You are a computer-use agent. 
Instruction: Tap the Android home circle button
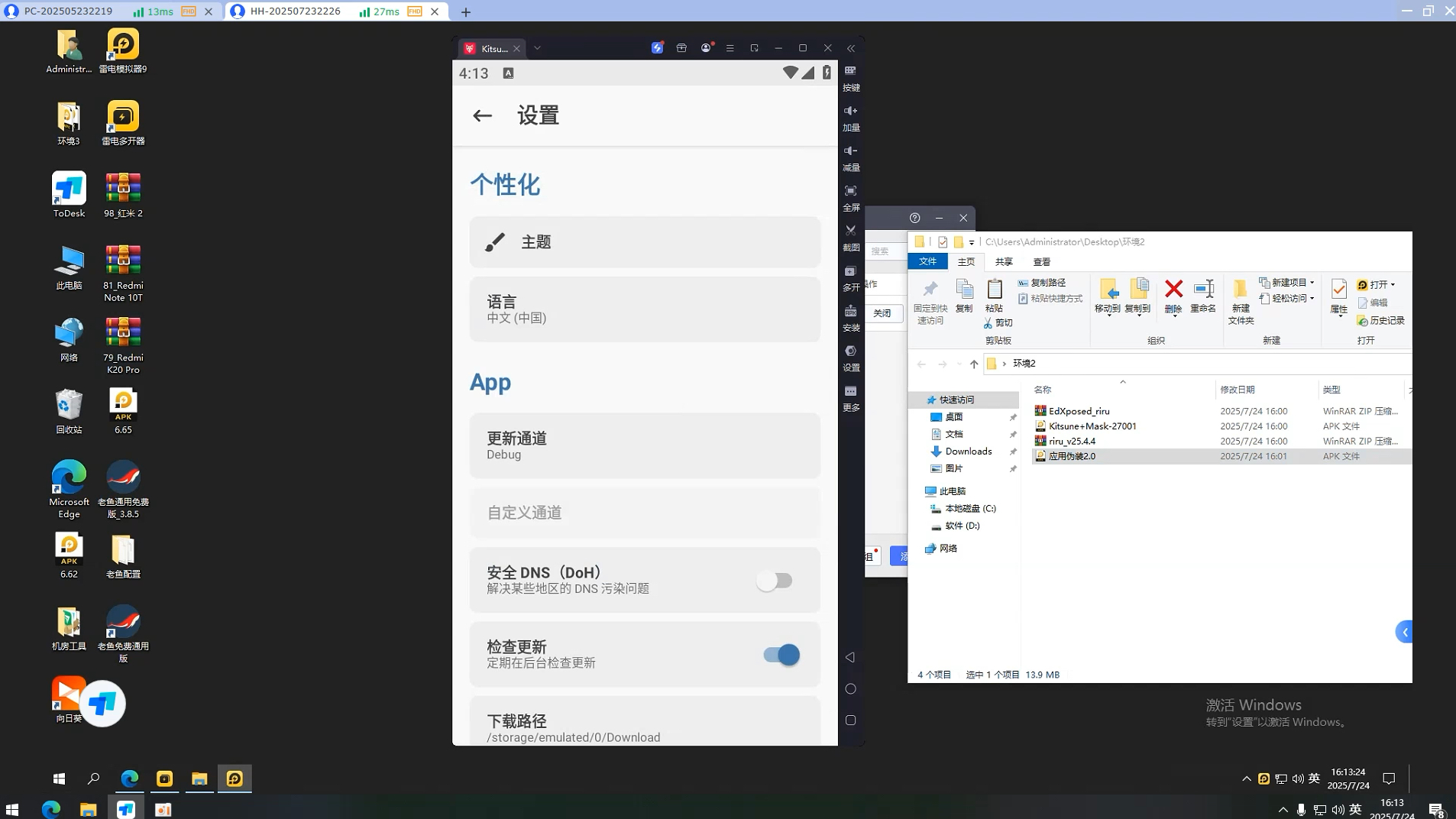(x=850, y=689)
